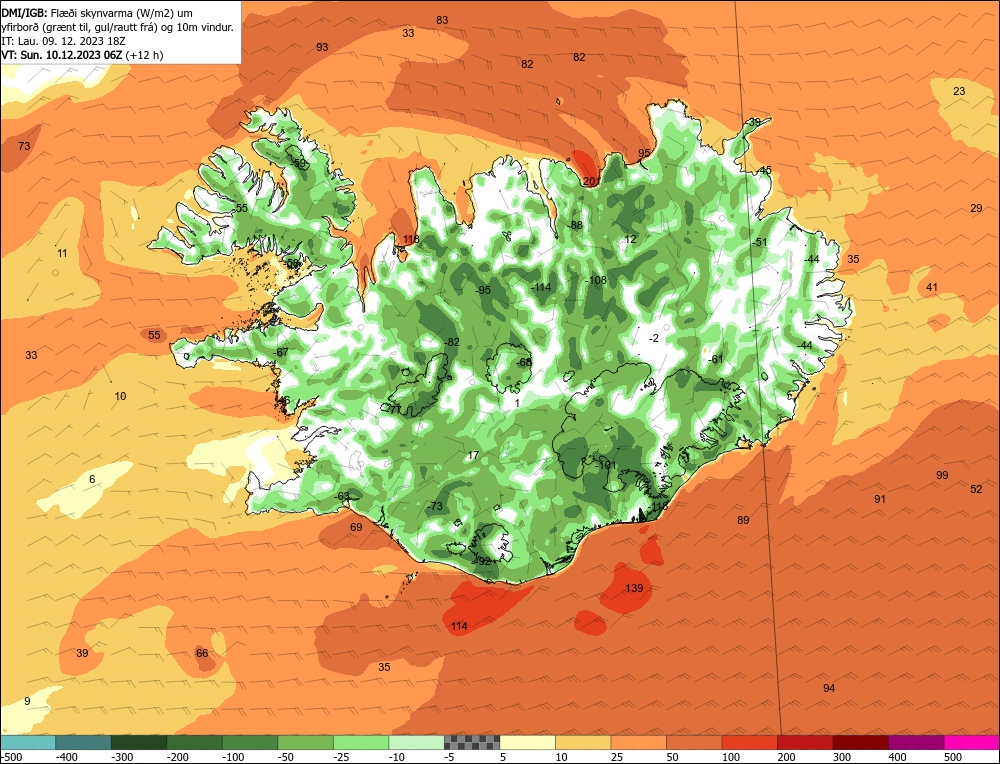Click the '-51' value in northeast Iceland
1000x764 pixels.
point(760,242)
